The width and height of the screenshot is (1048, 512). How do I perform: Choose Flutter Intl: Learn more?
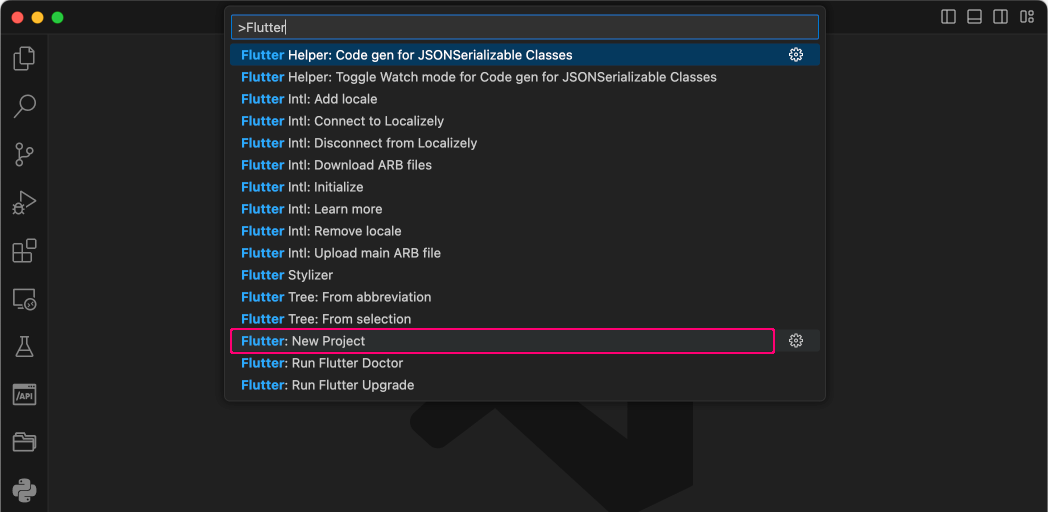coord(525,209)
